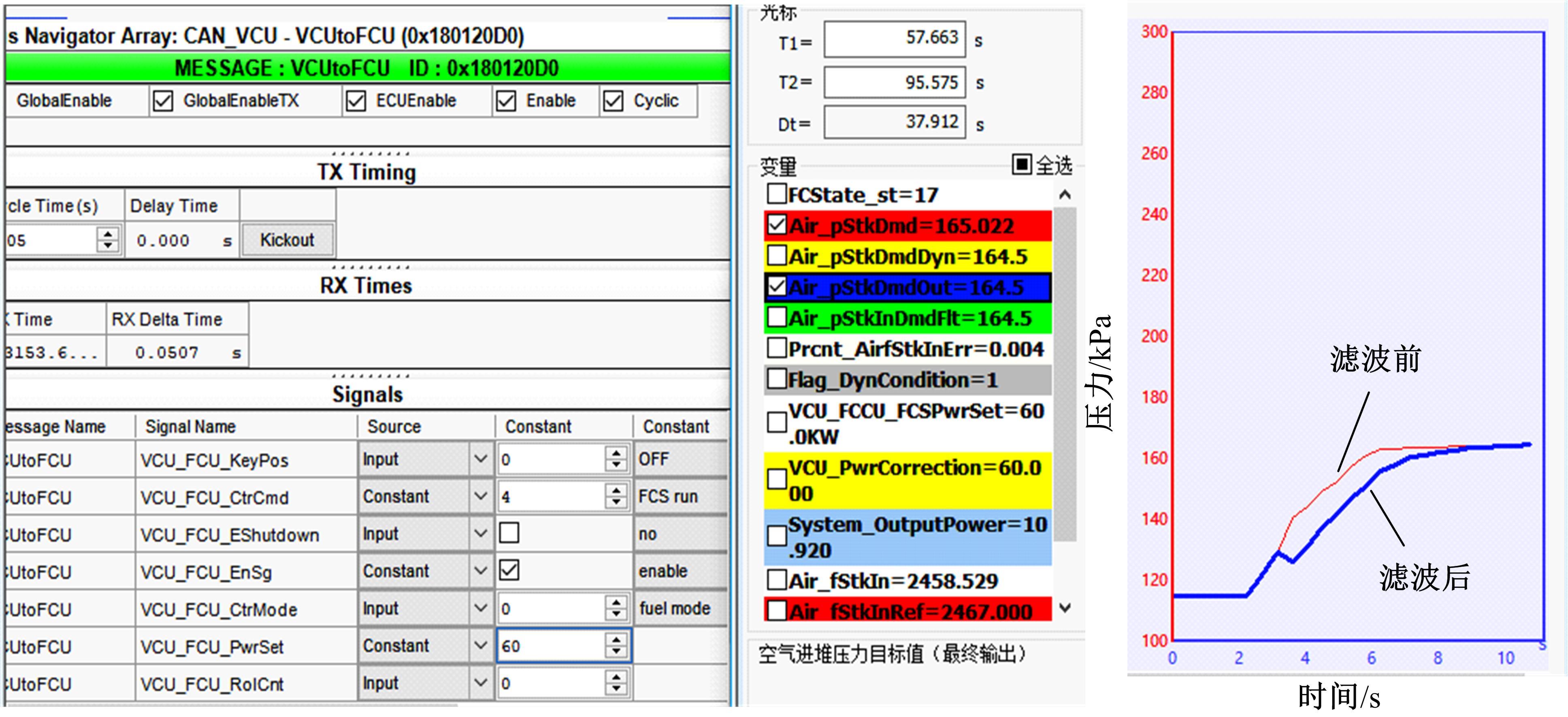
Task: Uncheck the Enable checkbox
Action: coord(506,101)
